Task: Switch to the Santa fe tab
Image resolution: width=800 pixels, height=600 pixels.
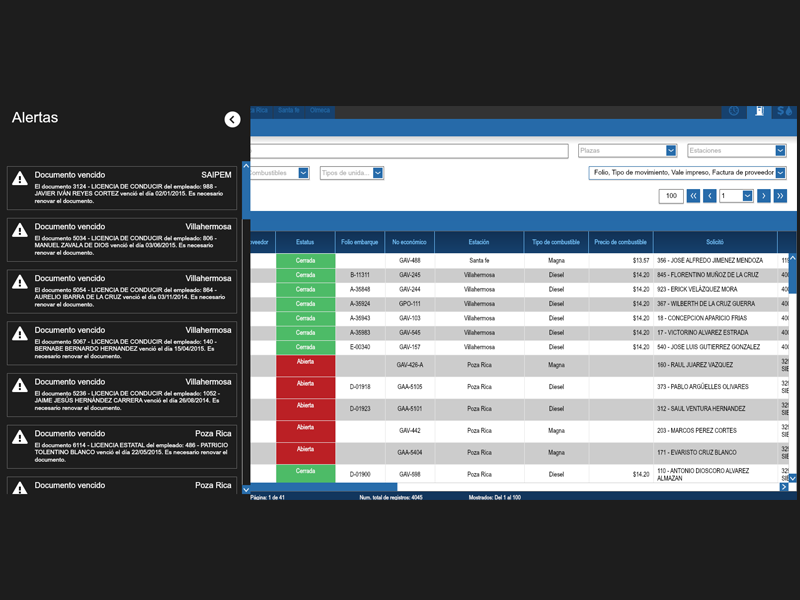Action: coord(289,110)
